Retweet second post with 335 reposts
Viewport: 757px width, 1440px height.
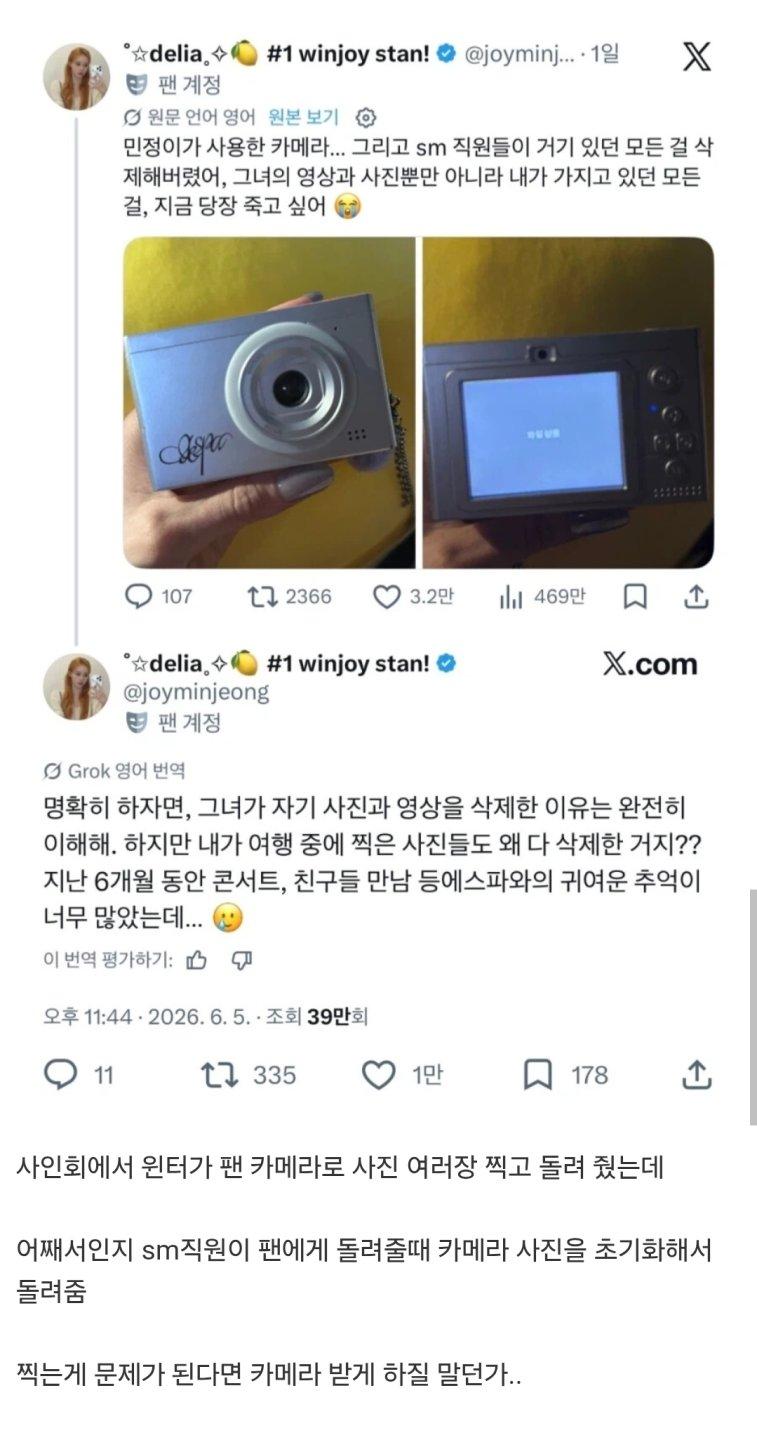[219, 1075]
